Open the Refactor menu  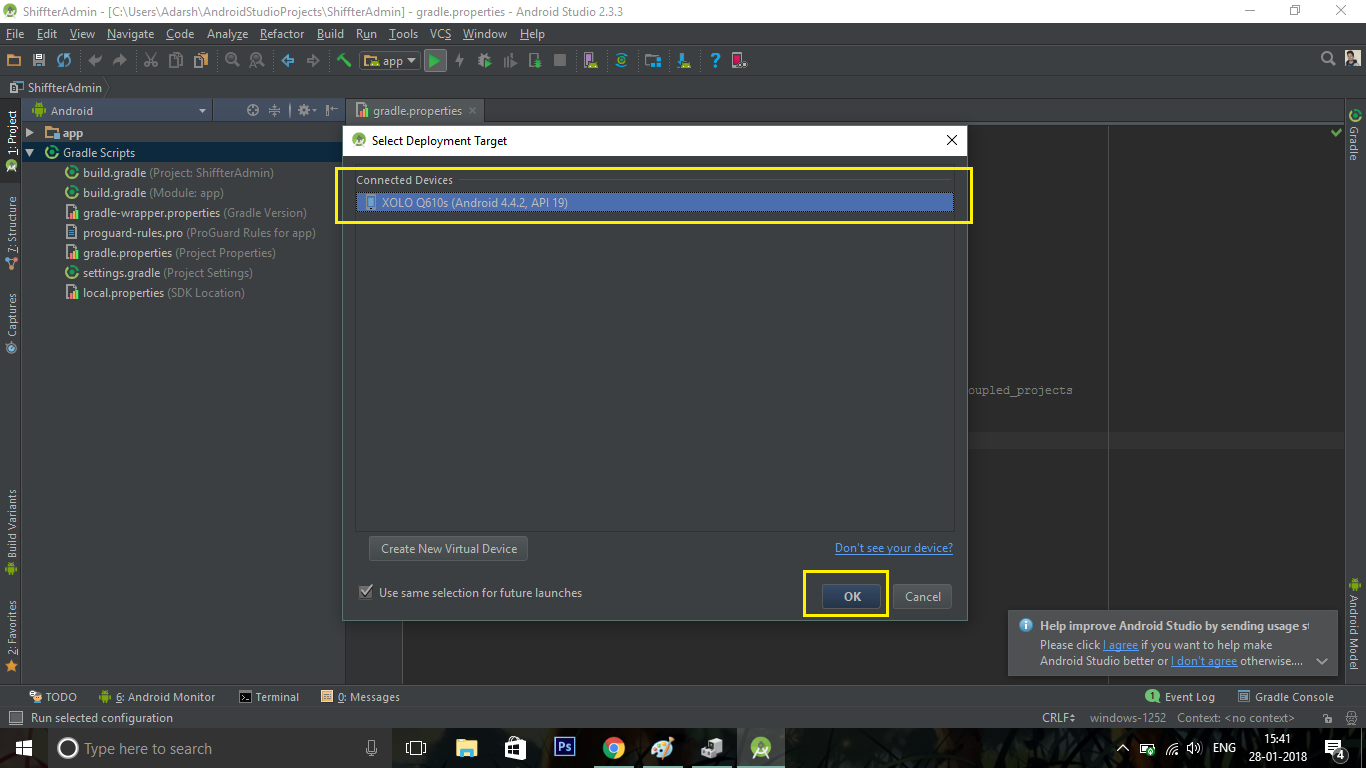[282, 34]
